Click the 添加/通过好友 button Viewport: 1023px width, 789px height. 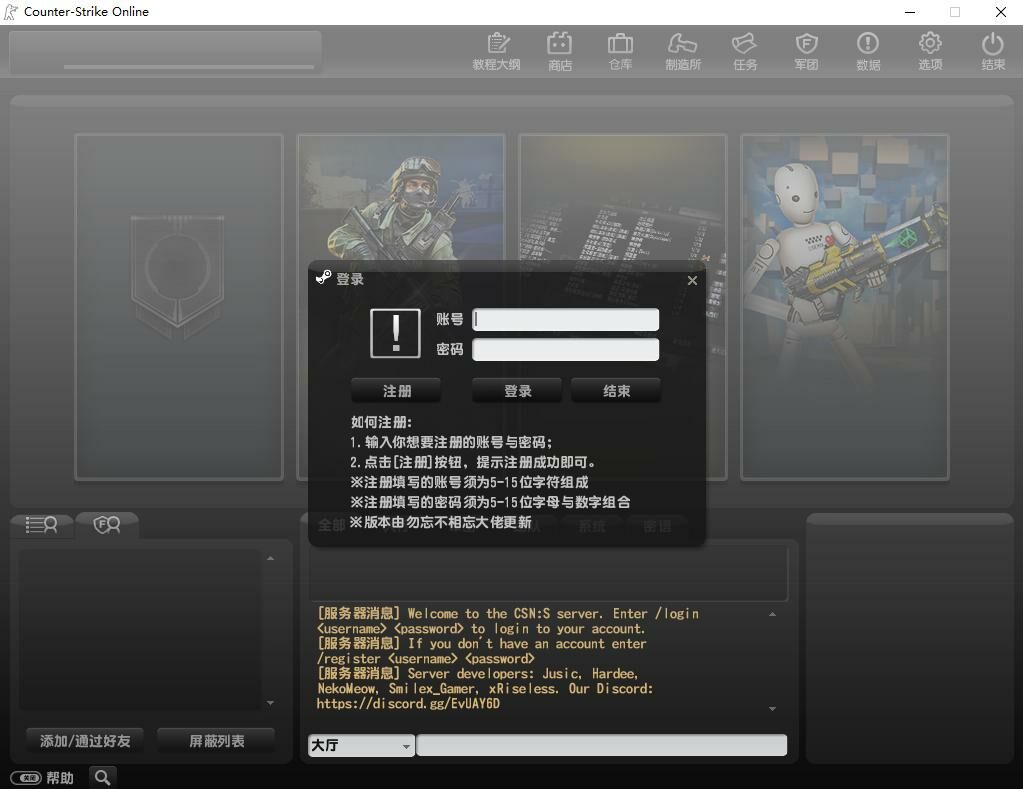pyautogui.click(x=85, y=741)
